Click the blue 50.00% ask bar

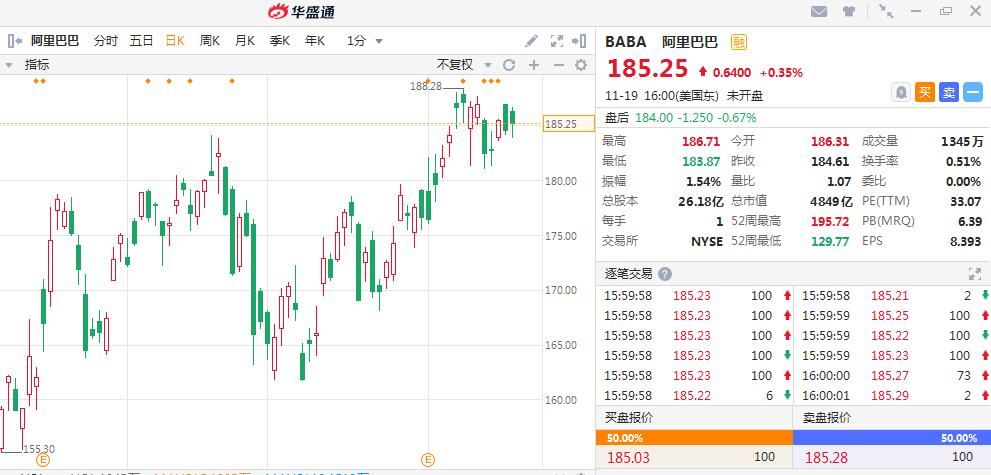[x=892, y=438]
